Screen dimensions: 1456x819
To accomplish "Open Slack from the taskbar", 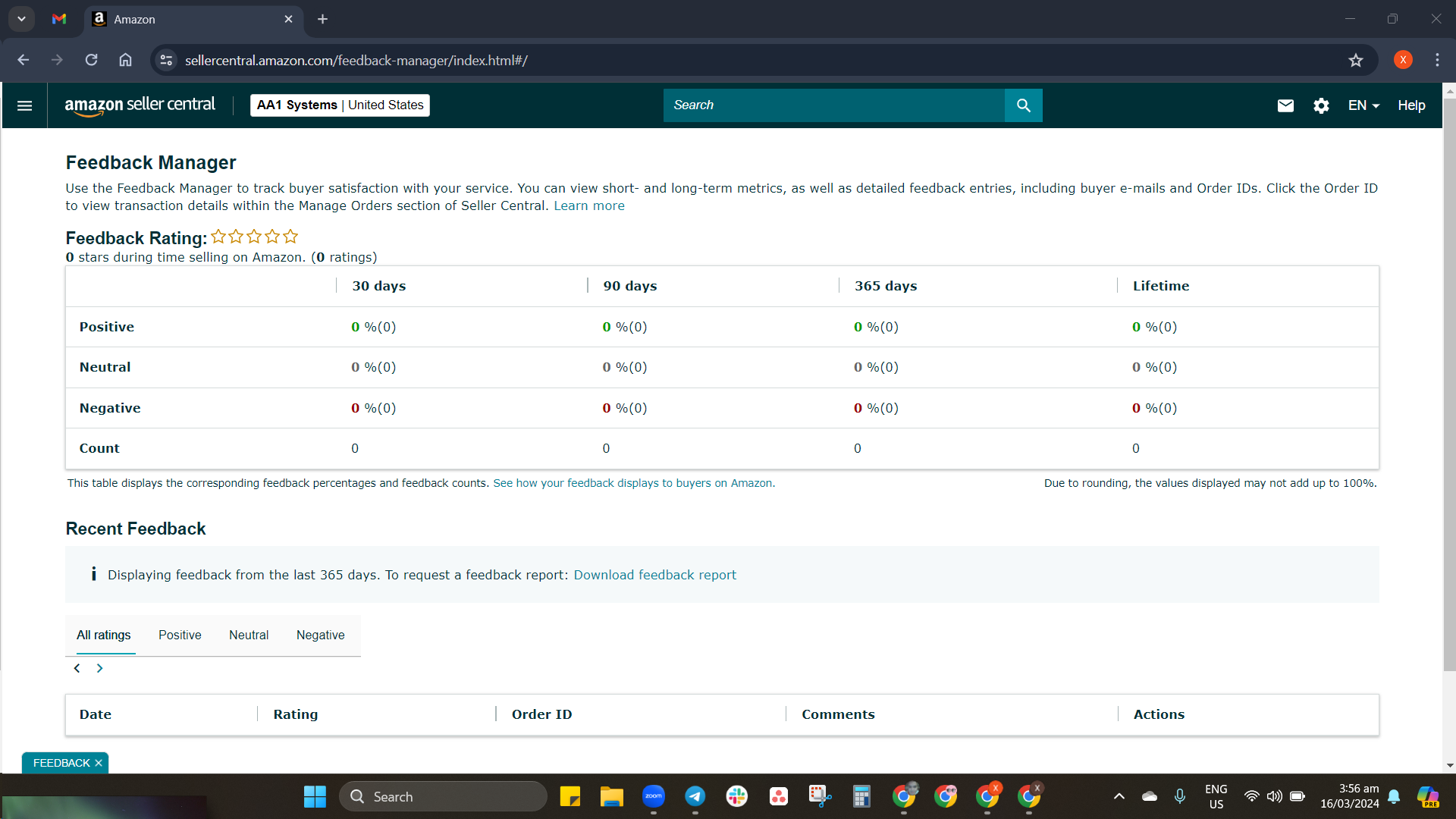I will [x=736, y=796].
